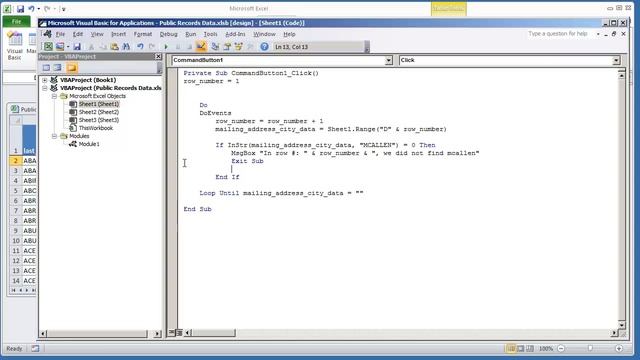Click the Full Module View button in code pane
The height and width of the screenshot is (360, 640).
click(179, 333)
